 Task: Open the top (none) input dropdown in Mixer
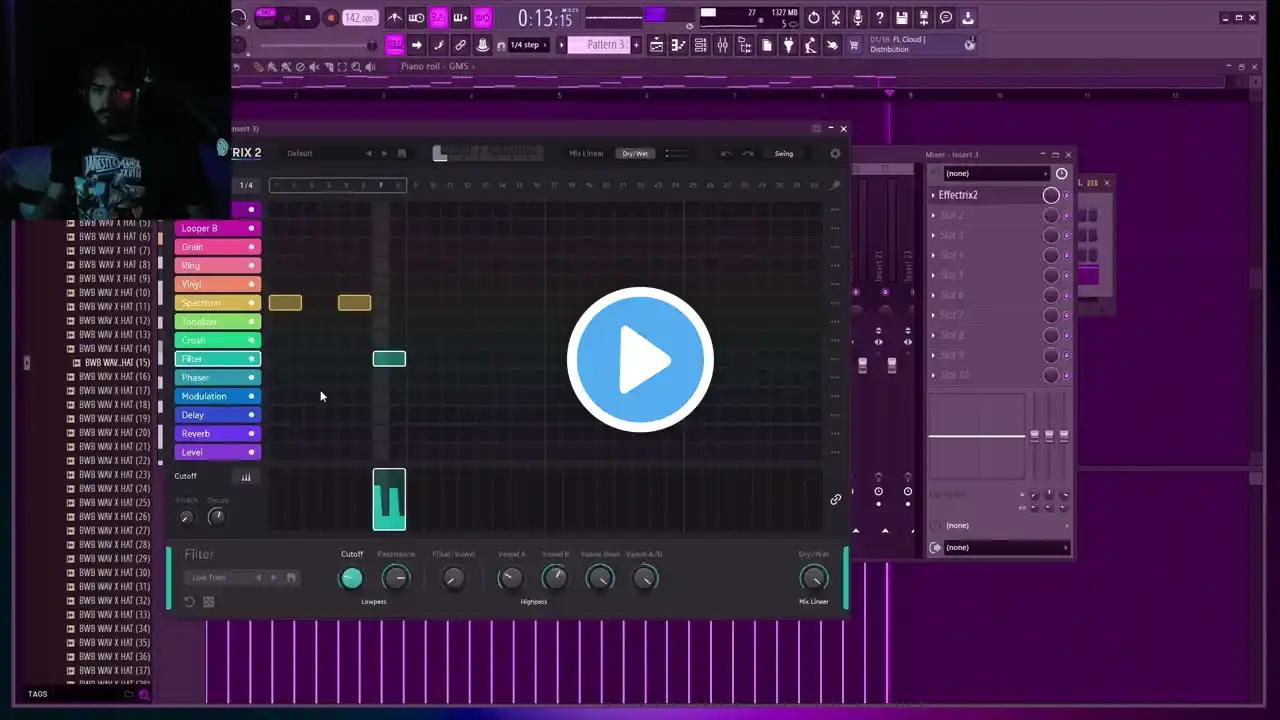tap(997, 174)
